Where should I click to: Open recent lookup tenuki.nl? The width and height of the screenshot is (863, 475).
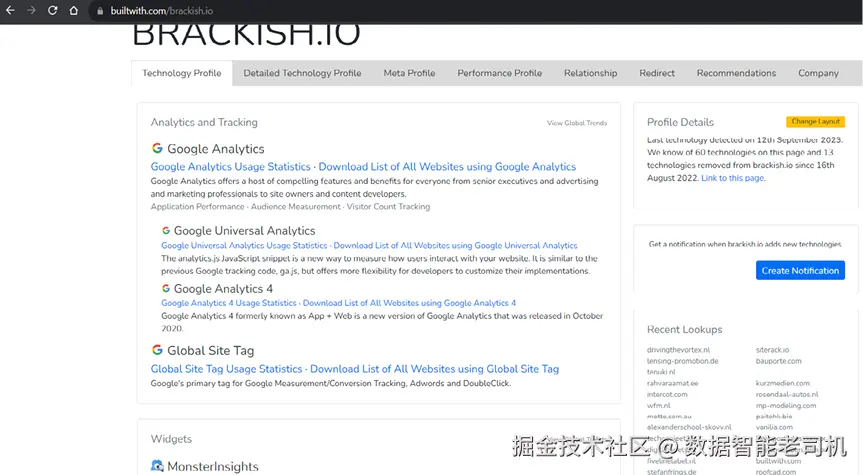coord(661,372)
